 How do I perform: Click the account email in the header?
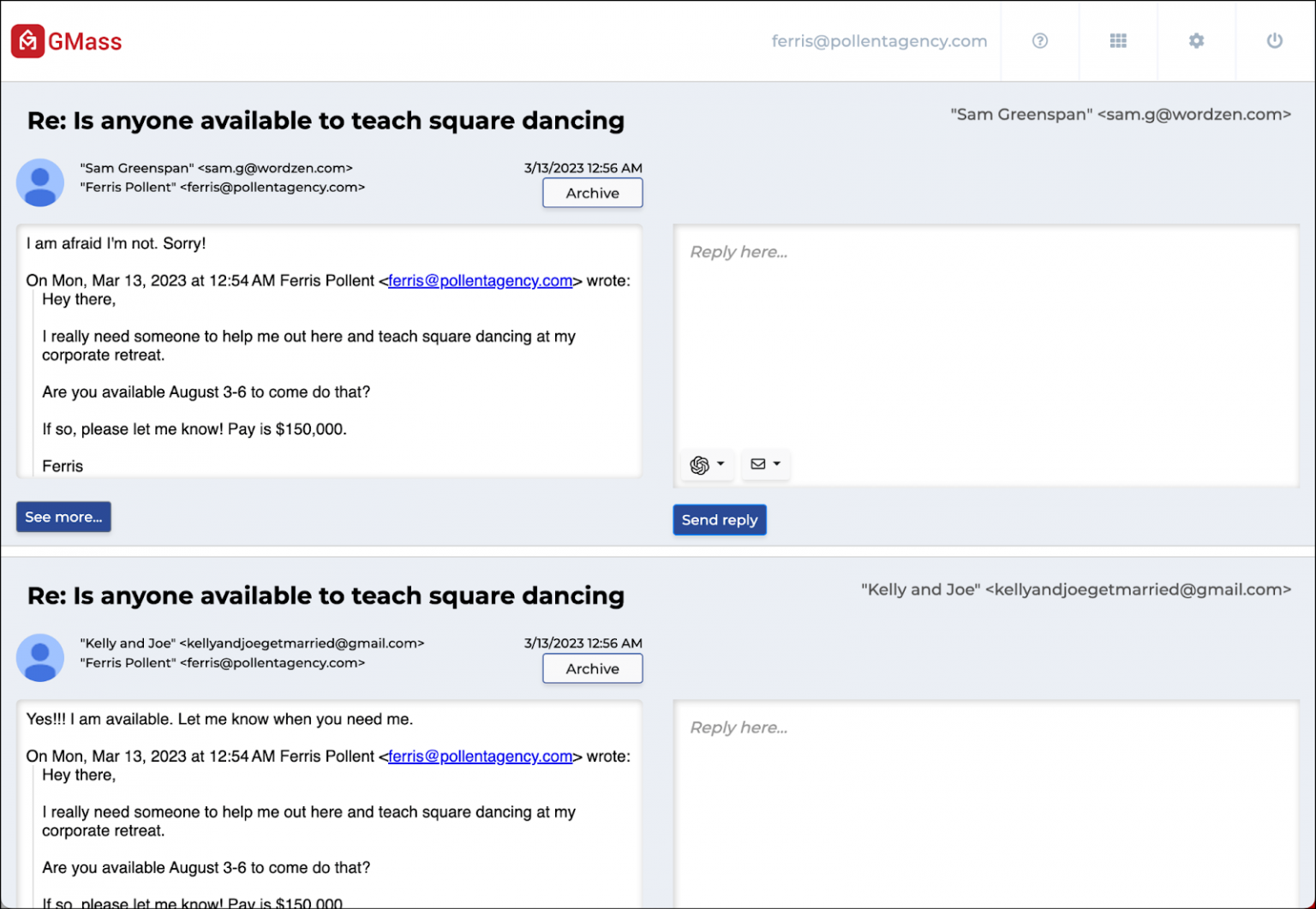[879, 40]
